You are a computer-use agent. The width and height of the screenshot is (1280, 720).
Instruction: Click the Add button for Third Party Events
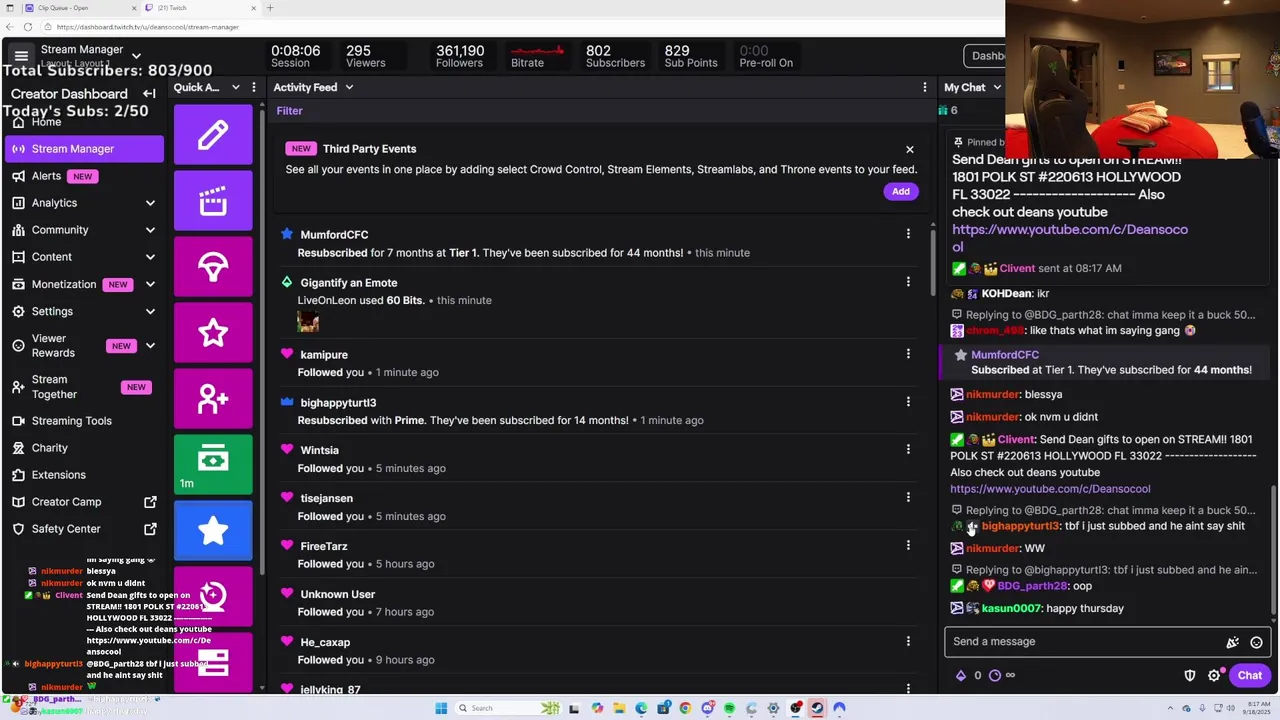[901, 192]
